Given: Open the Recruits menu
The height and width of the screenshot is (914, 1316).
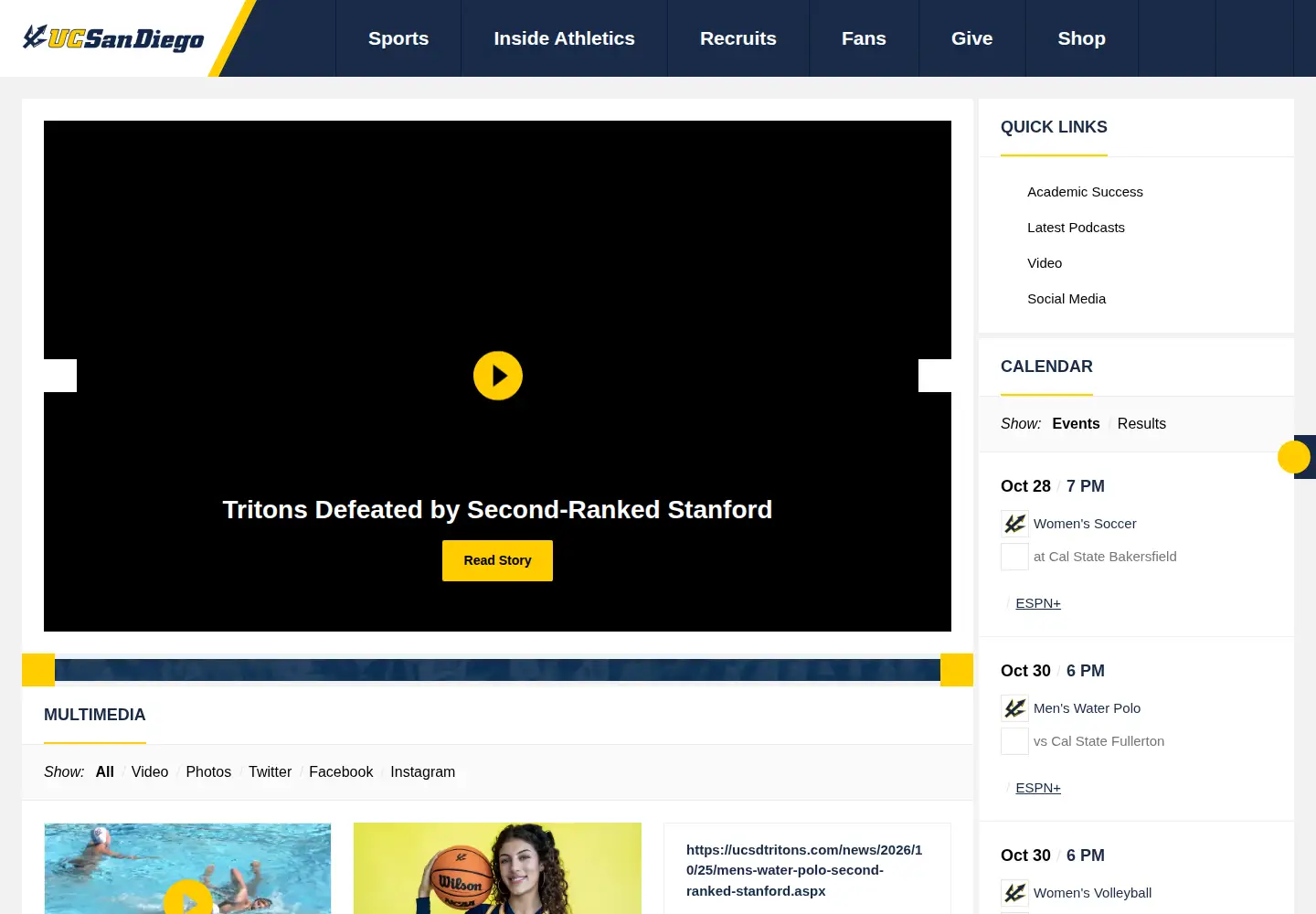Looking at the screenshot, I should (x=738, y=38).
